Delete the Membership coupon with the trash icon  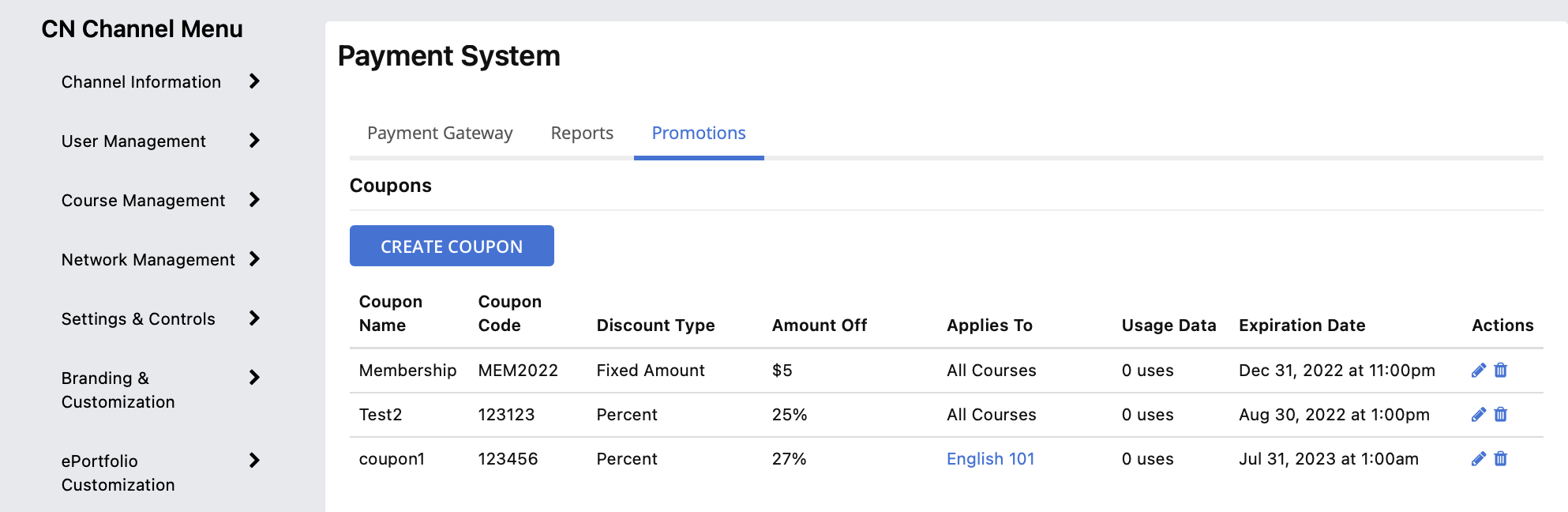click(x=1501, y=370)
